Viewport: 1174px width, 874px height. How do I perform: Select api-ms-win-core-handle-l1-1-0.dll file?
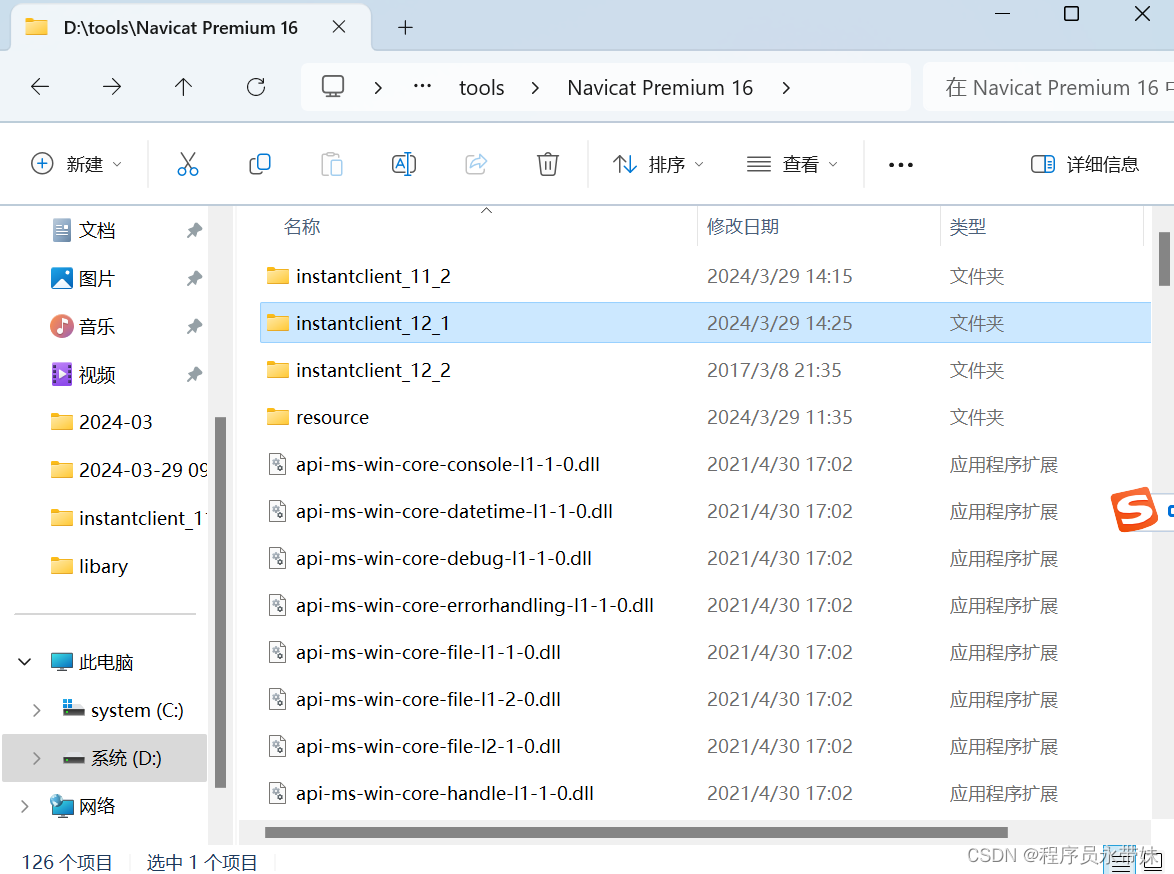coord(705,793)
